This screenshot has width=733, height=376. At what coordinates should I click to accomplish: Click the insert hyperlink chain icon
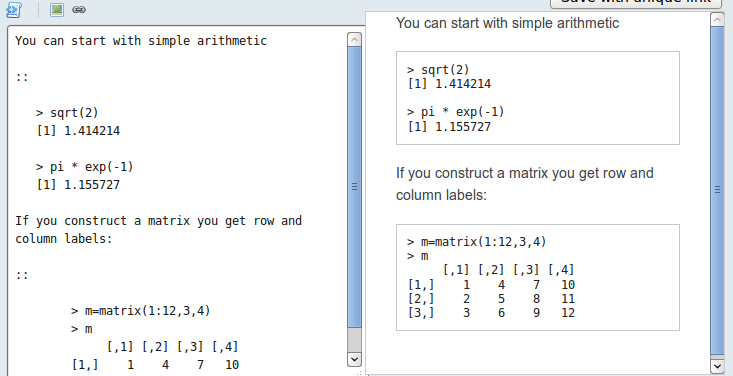tap(79, 9)
